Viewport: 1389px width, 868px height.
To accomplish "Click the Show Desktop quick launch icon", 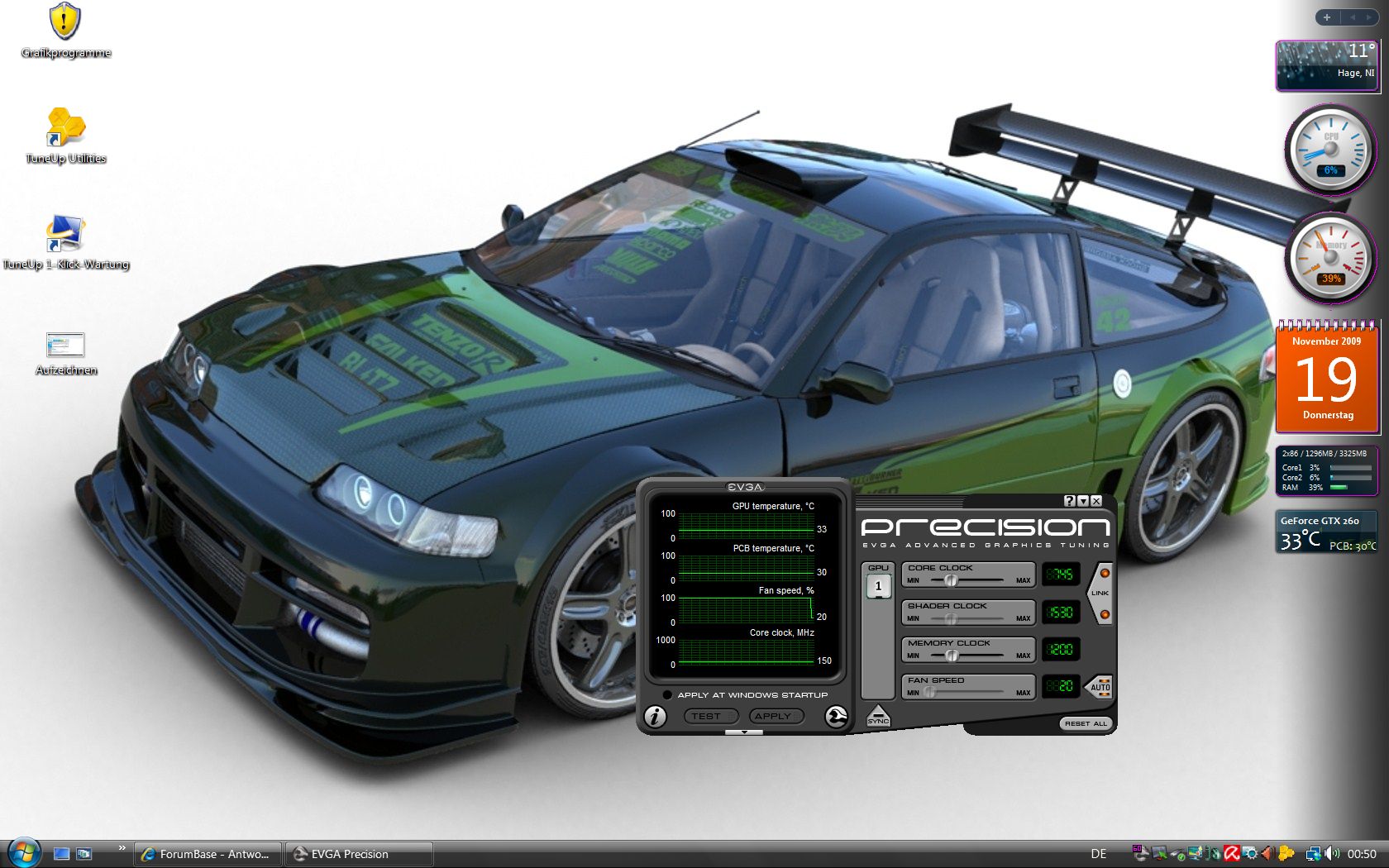I will (61, 854).
